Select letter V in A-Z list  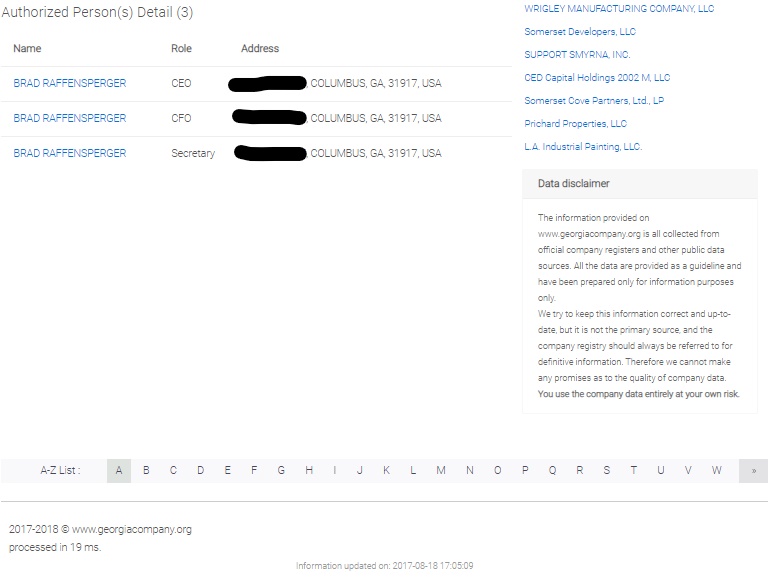click(688, 471)
